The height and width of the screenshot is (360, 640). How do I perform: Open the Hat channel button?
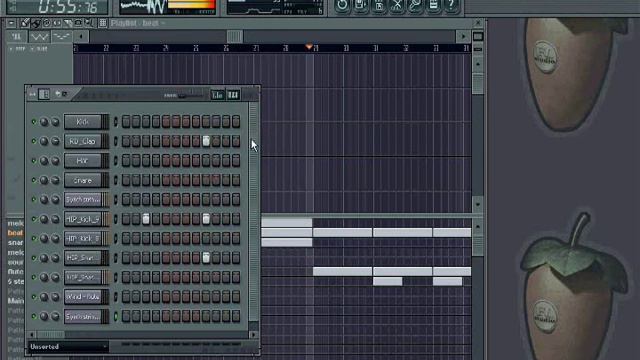tap(83, 160)
